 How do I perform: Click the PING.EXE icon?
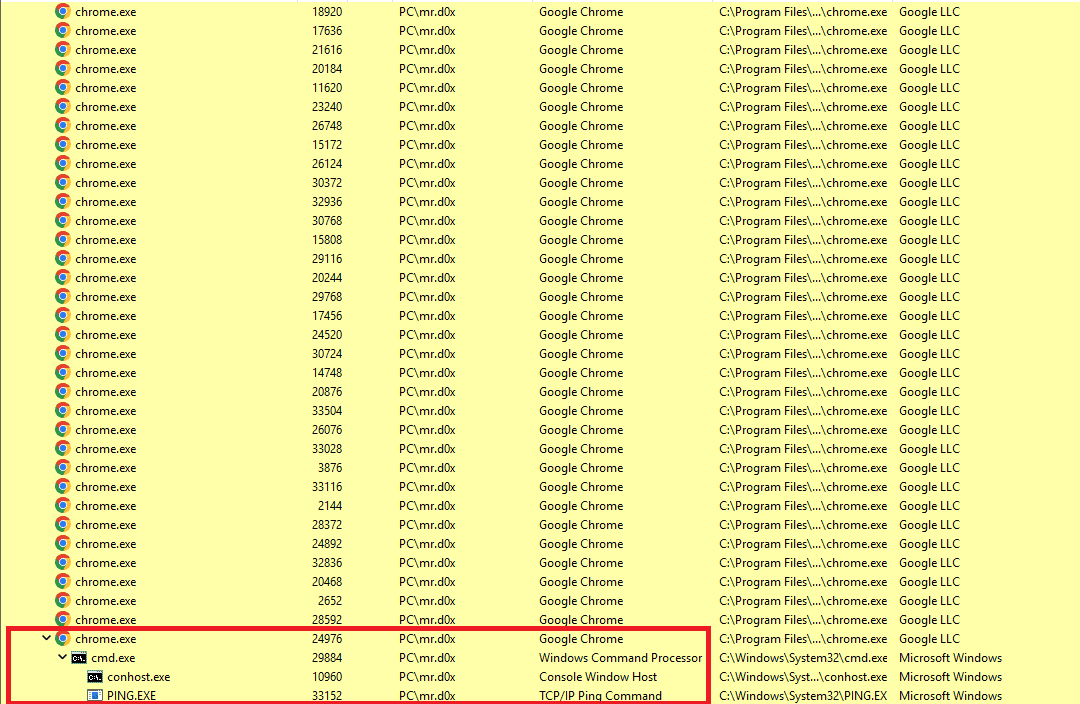pyautogui.click(x=95, y=696)
